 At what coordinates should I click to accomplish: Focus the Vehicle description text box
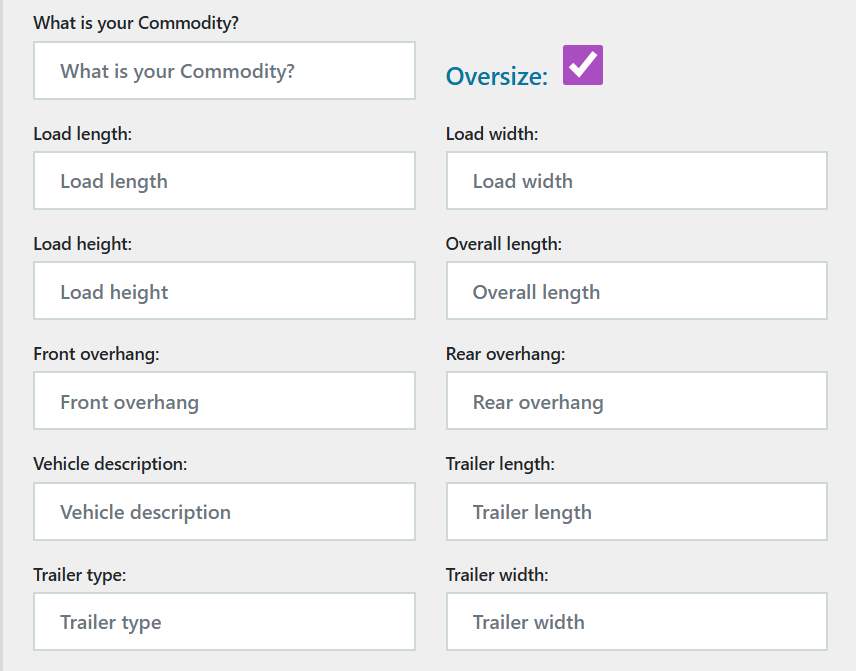[x=224, y=512]
